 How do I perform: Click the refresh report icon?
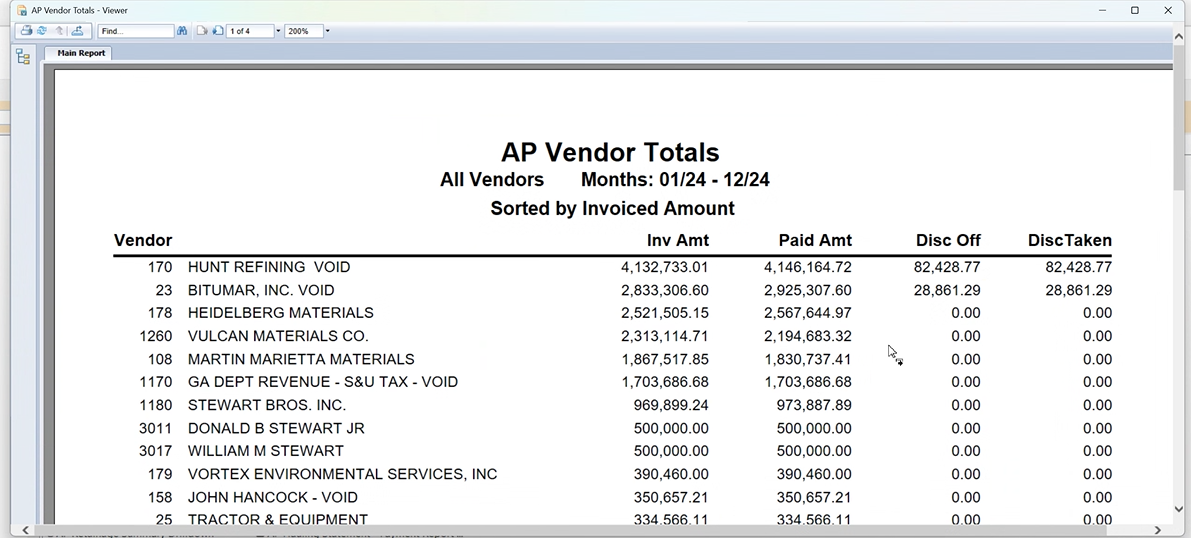[x=43, y=31]
